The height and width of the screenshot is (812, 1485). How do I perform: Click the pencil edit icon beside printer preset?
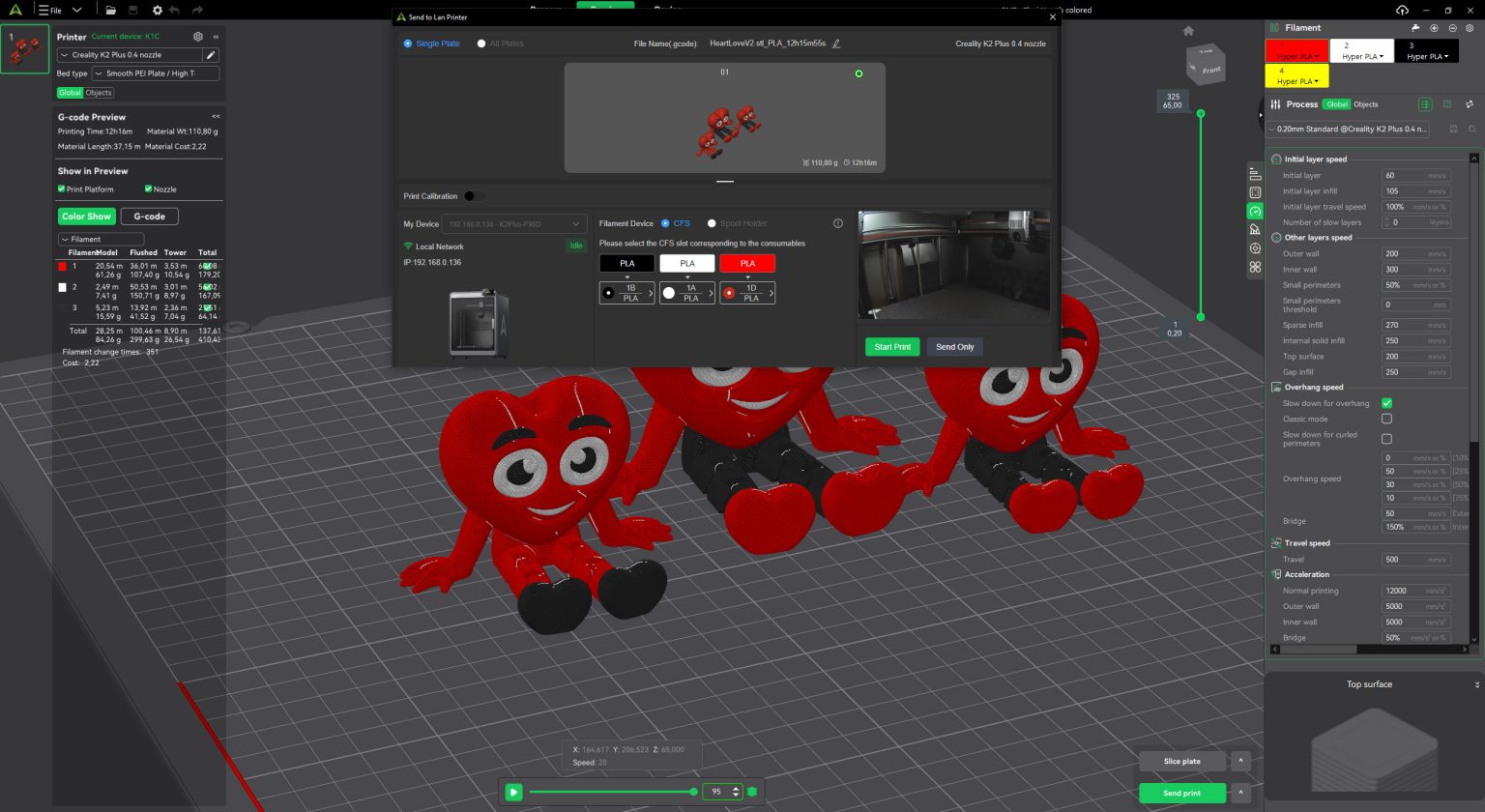211,55
